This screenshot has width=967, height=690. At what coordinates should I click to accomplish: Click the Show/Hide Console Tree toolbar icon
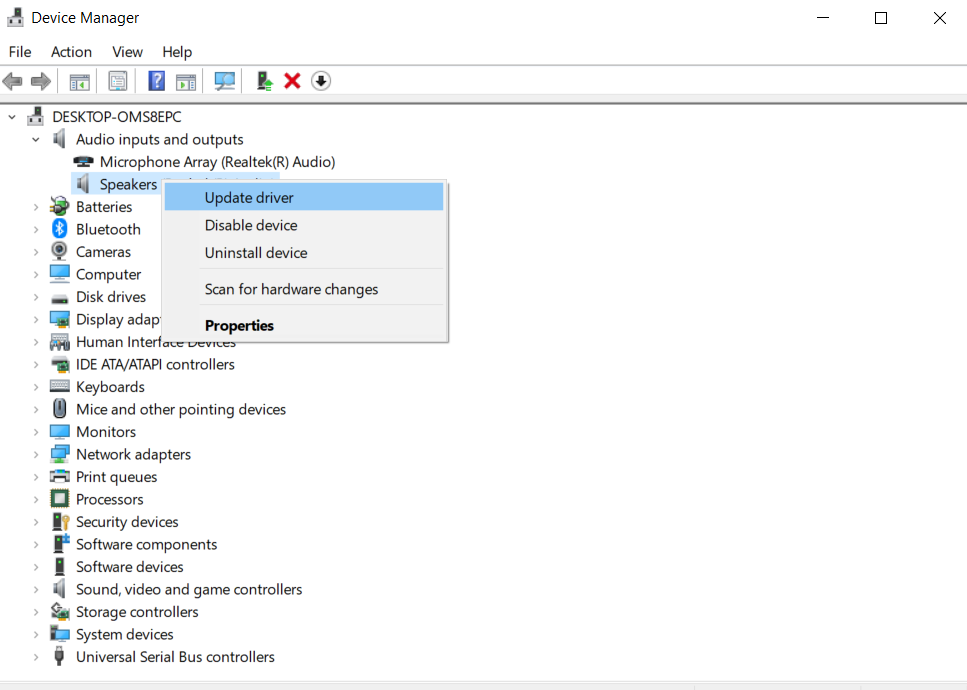click(79, 81)
